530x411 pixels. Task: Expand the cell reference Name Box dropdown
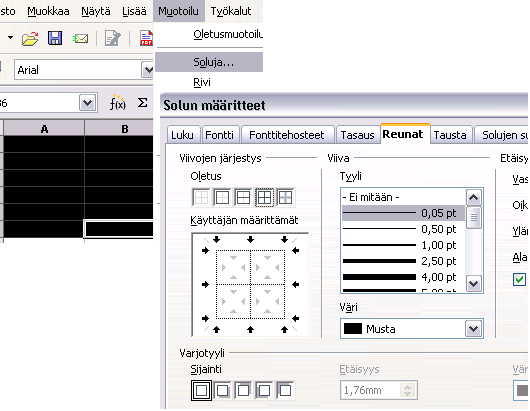(88, 103)
